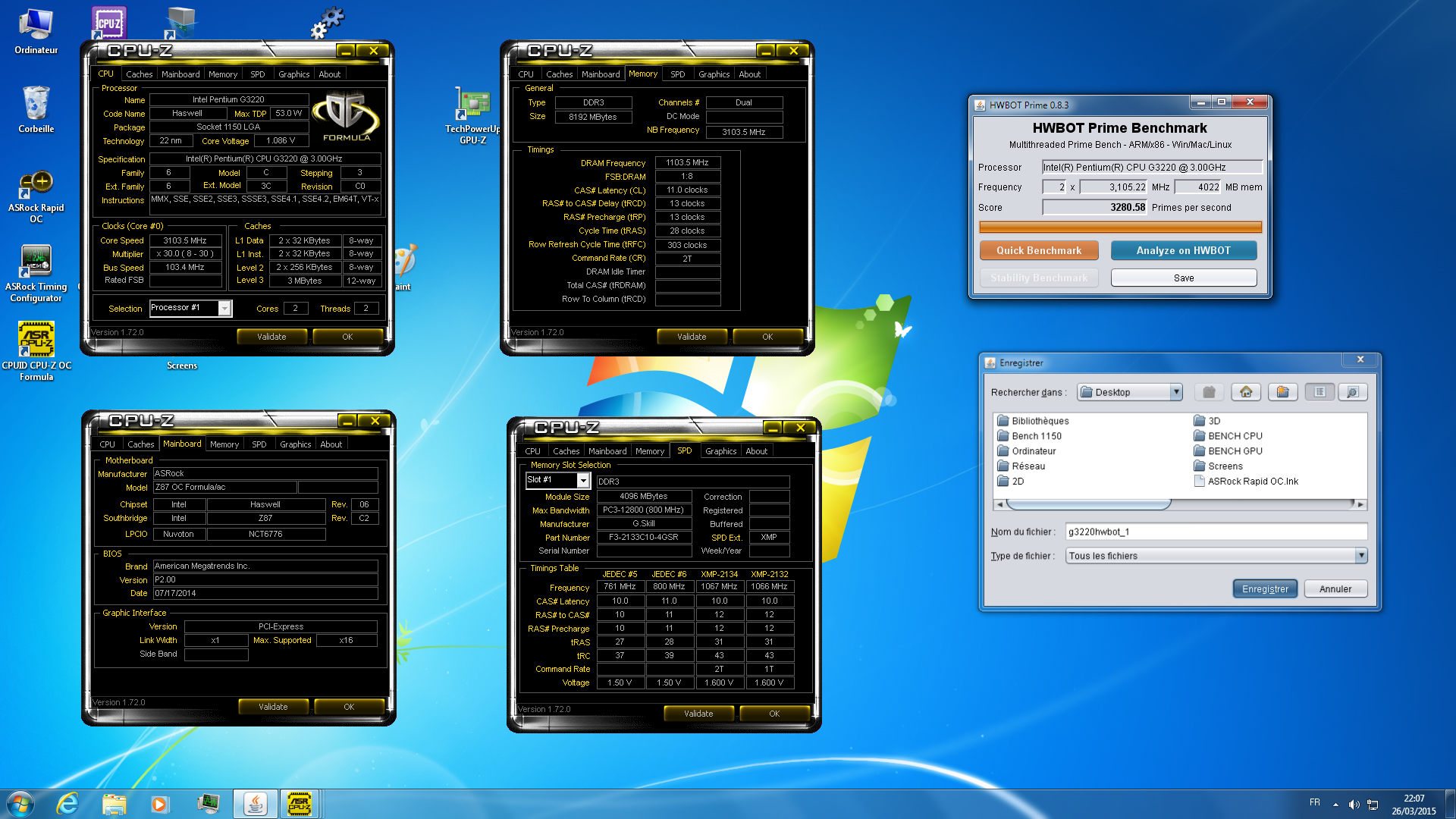This screenshot has width=1456, height=819.
Task: Create a new folder in Enregistrer dialog
Action: point(1282,392)
